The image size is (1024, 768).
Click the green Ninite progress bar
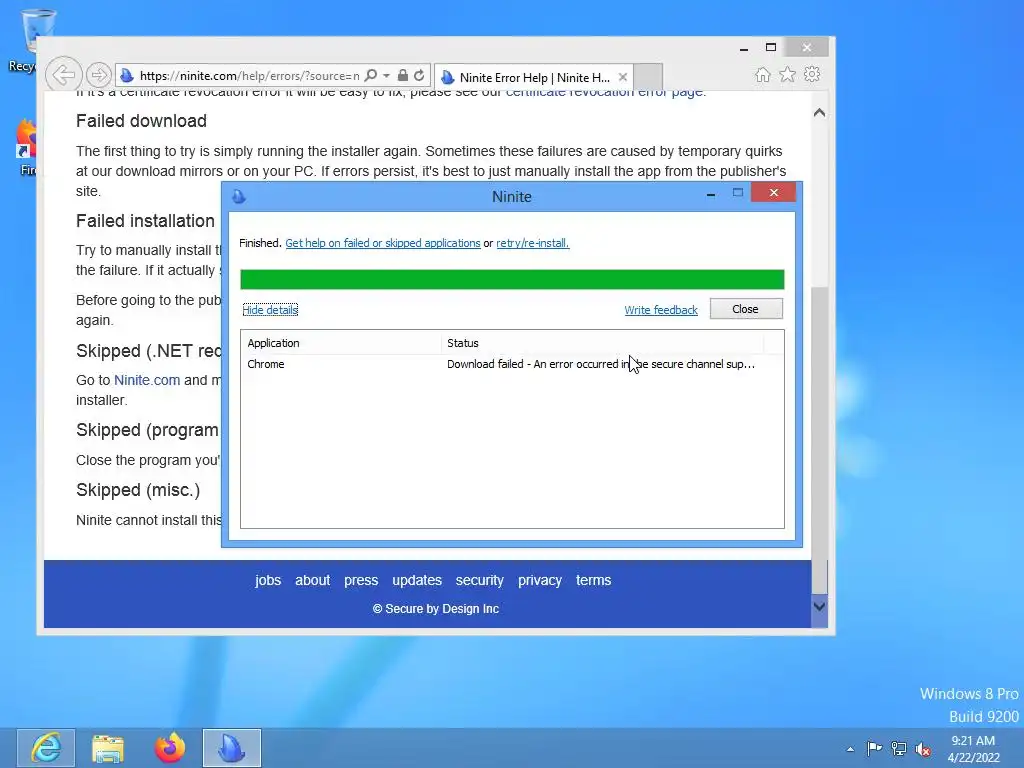pyautogui.click(x=512, y=280)
